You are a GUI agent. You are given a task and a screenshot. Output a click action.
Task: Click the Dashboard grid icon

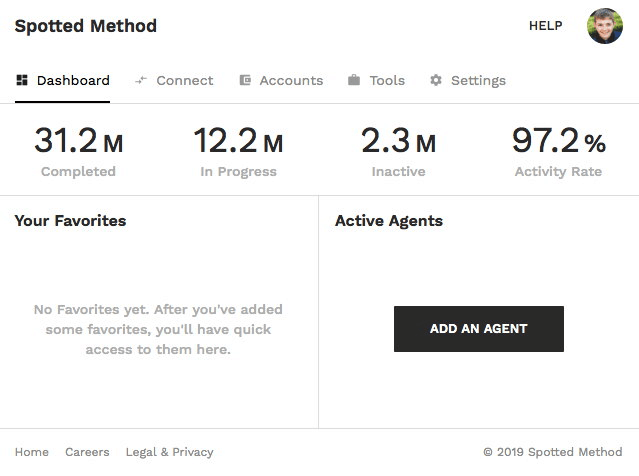point(22,80)
